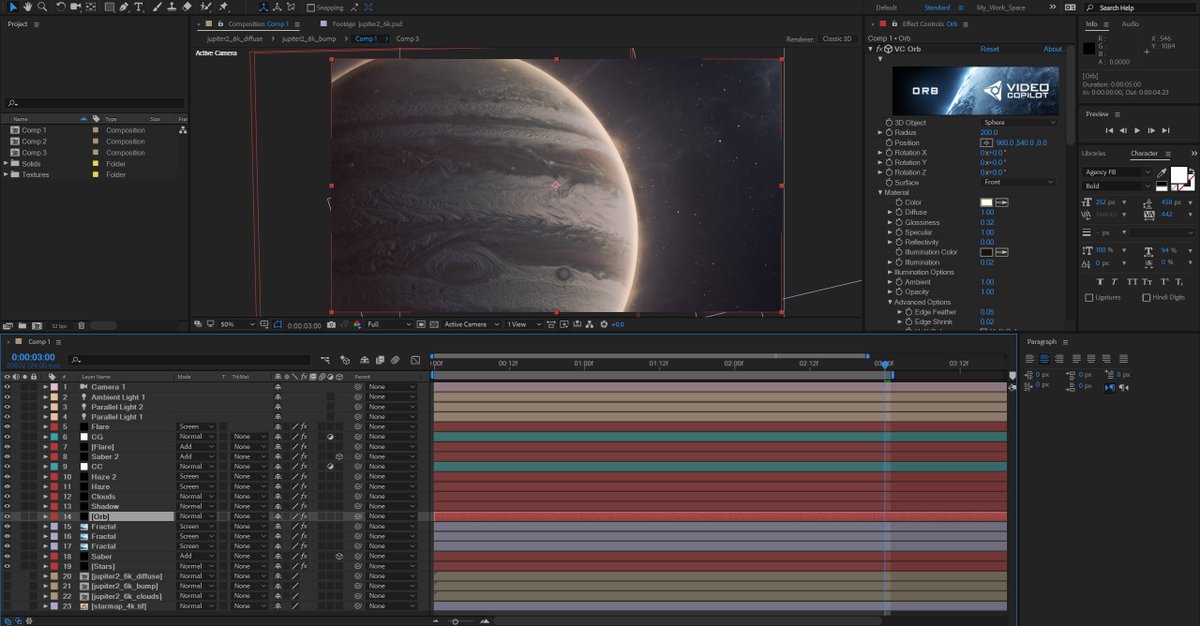Click the Character panel eyedropper
This screenshot has width=1200, height=626.
coord(1163,172)
